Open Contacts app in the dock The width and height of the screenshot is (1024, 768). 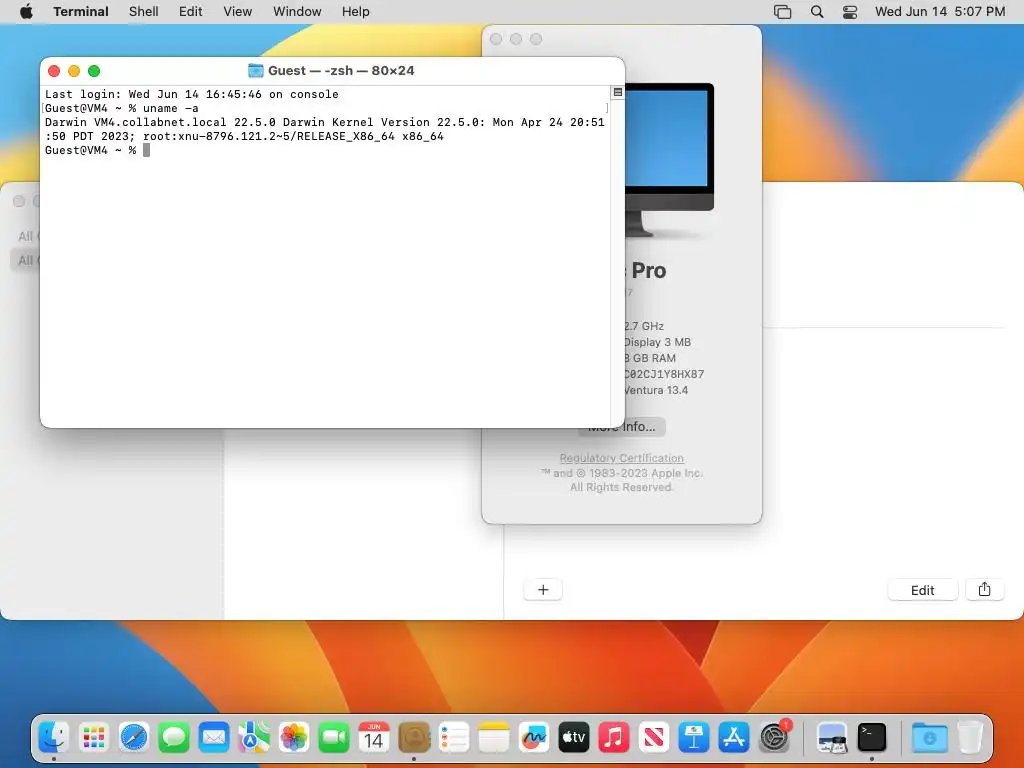click(x=414, y=737)
